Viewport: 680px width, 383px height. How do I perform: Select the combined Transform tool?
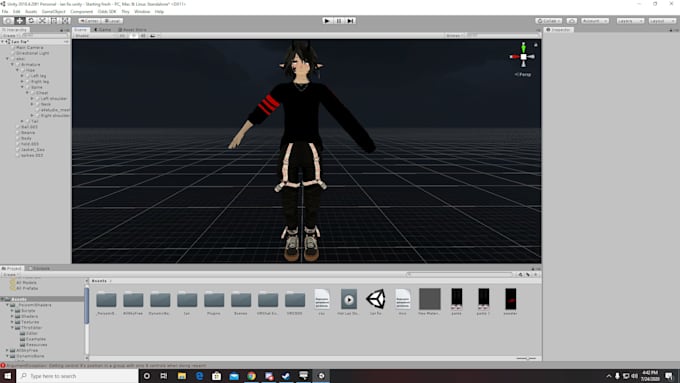[x=65, y=20]
